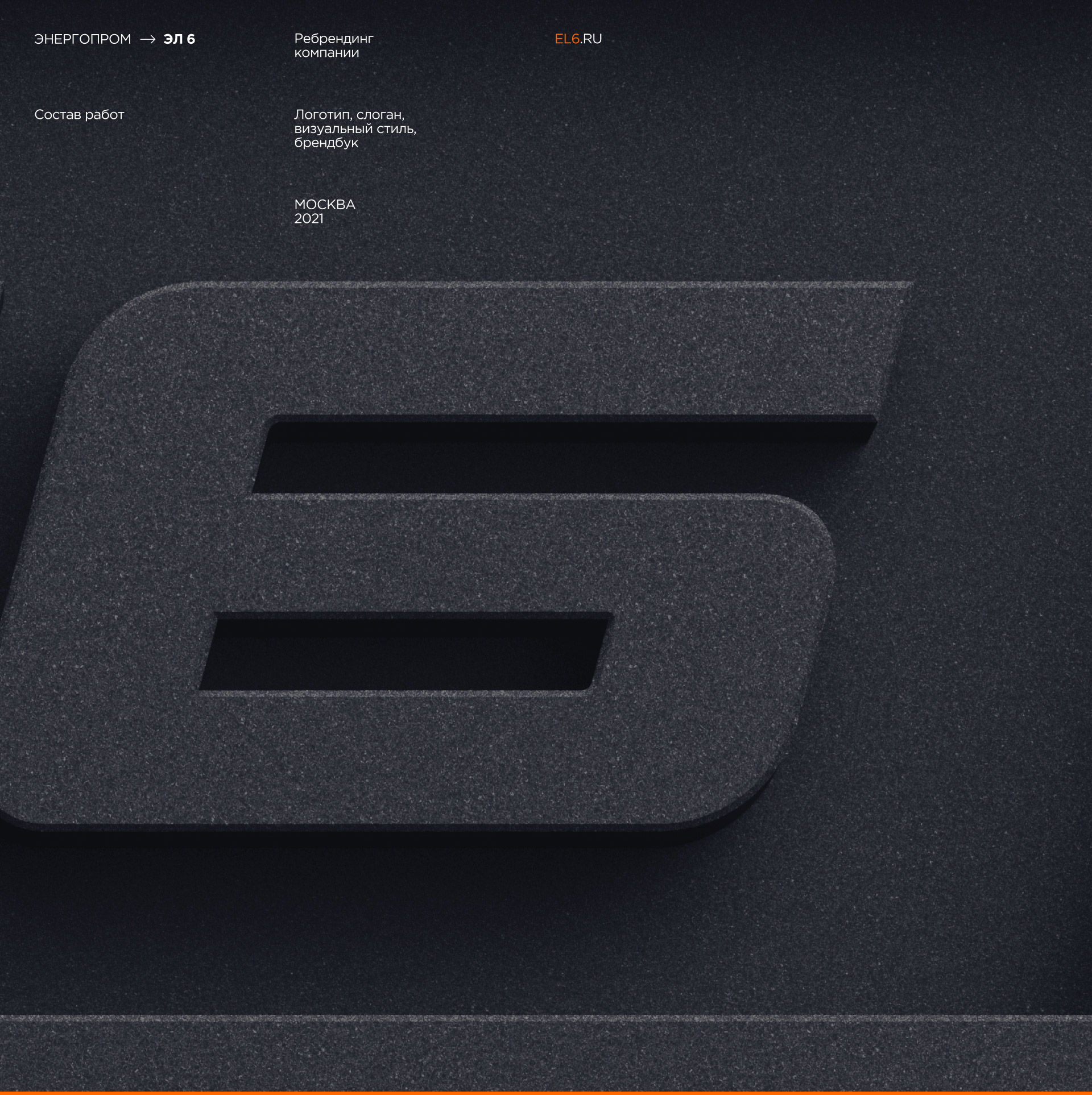Click the word брендбук
The height and width of the screenshot is (1095, 1092).
[x=326, y=143]
